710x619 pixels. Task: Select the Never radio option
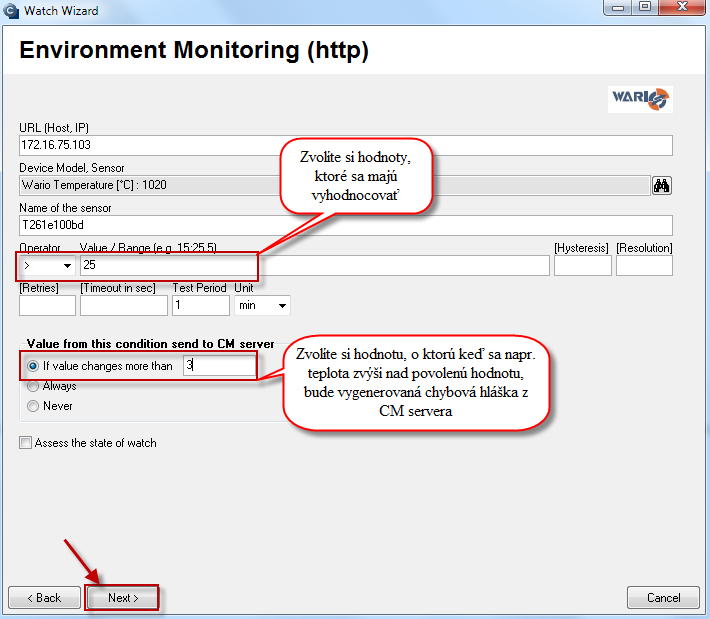pyautogui.click(x=33, y=406)
